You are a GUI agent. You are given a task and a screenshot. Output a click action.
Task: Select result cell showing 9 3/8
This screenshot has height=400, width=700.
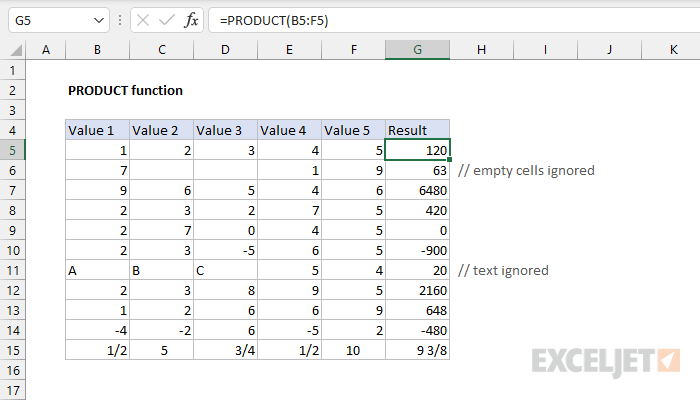417,350
